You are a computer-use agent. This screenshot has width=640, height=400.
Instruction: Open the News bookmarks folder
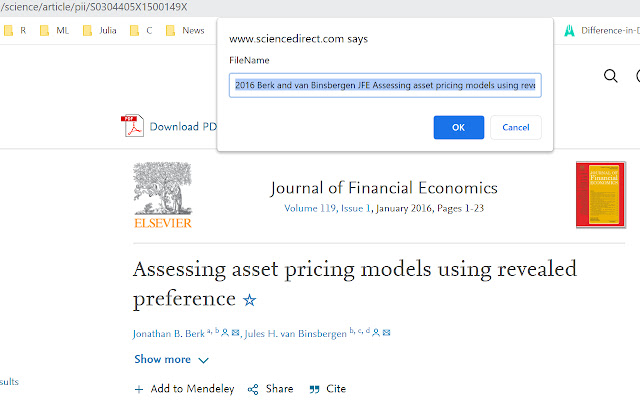(185, 31)
